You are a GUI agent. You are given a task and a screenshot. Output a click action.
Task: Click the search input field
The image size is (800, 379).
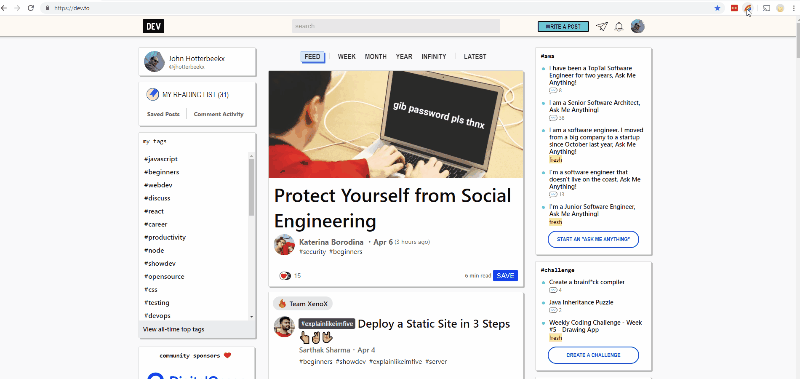(396, 26)
